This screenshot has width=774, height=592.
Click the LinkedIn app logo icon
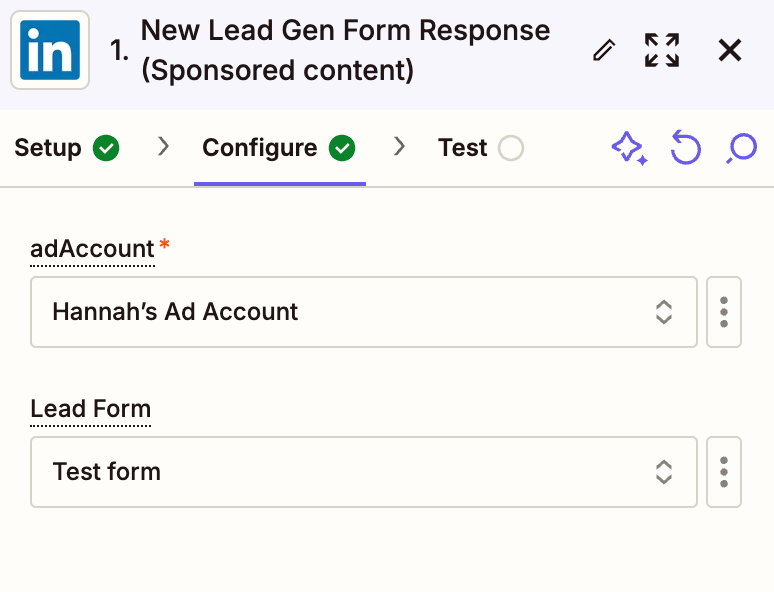click(50, 50)
